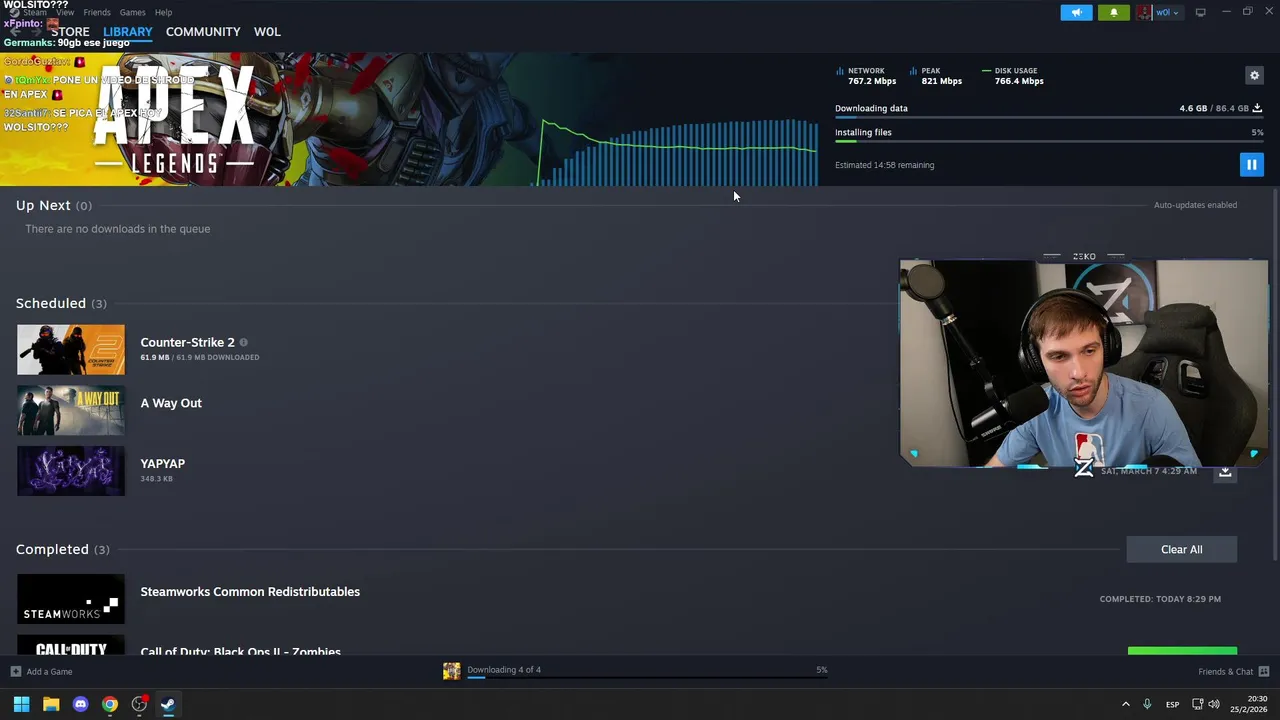
Task: Open the volume control in tray
Action: click(1214, 704)
